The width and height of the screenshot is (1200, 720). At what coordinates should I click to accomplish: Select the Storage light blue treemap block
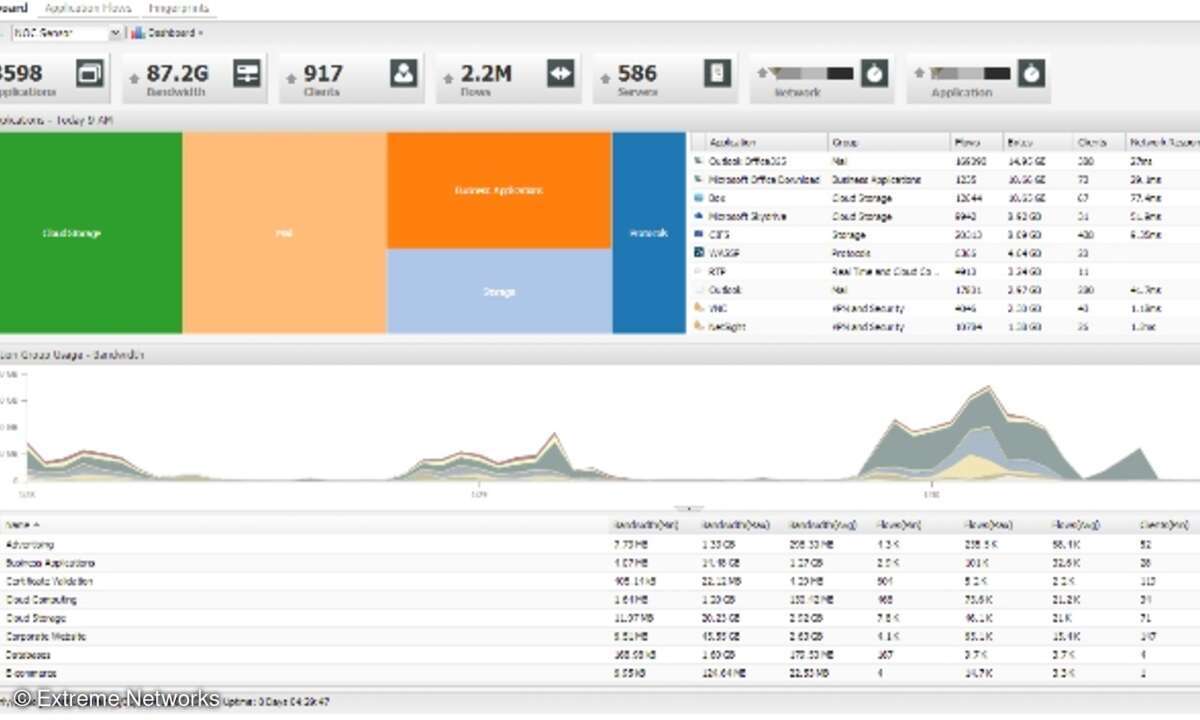[x=499, y=291]
